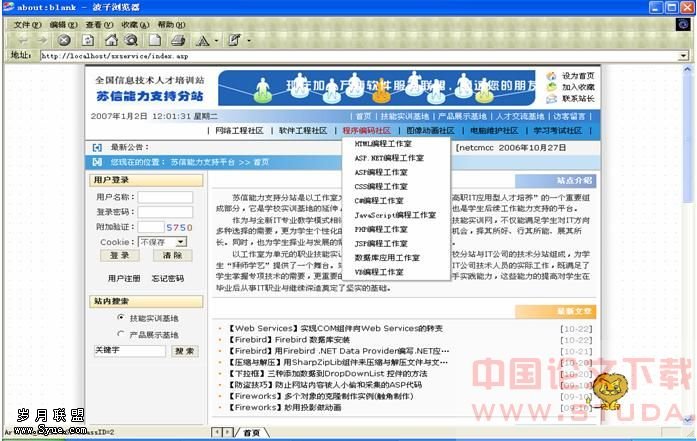Expand the edit tool toolbar dropdown arrow
Image resolution: width=697 pixels, height=441 pixels.
[248, 40]
